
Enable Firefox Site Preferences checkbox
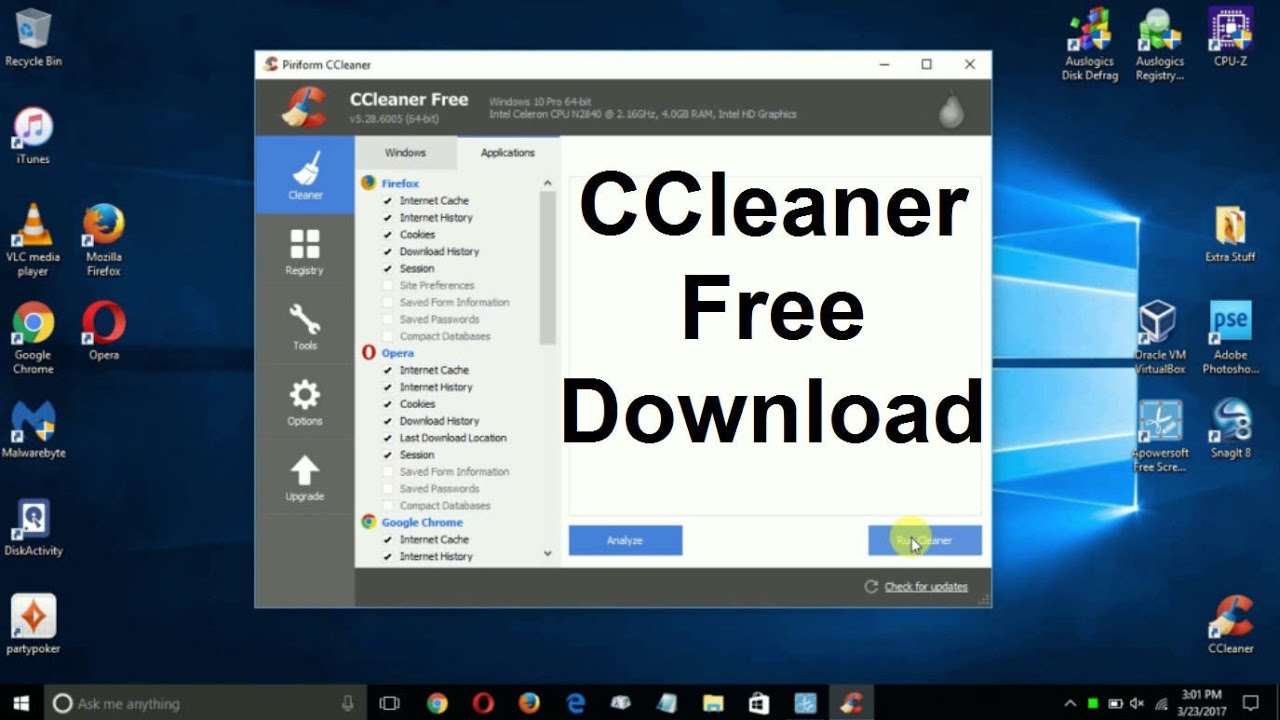pos(388,286)
